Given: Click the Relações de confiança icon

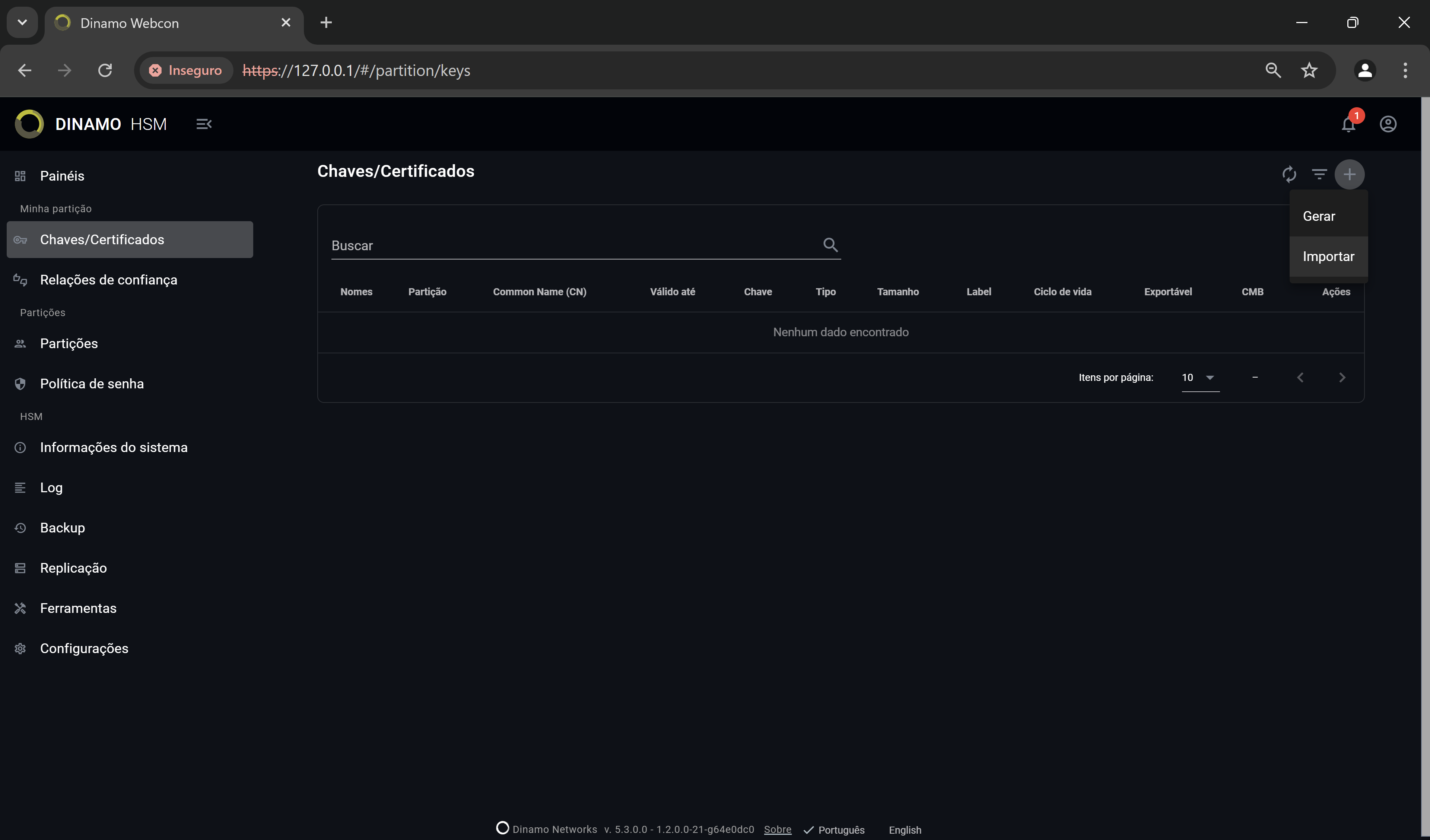Looking at the screenshot, I should coord(20,280).
